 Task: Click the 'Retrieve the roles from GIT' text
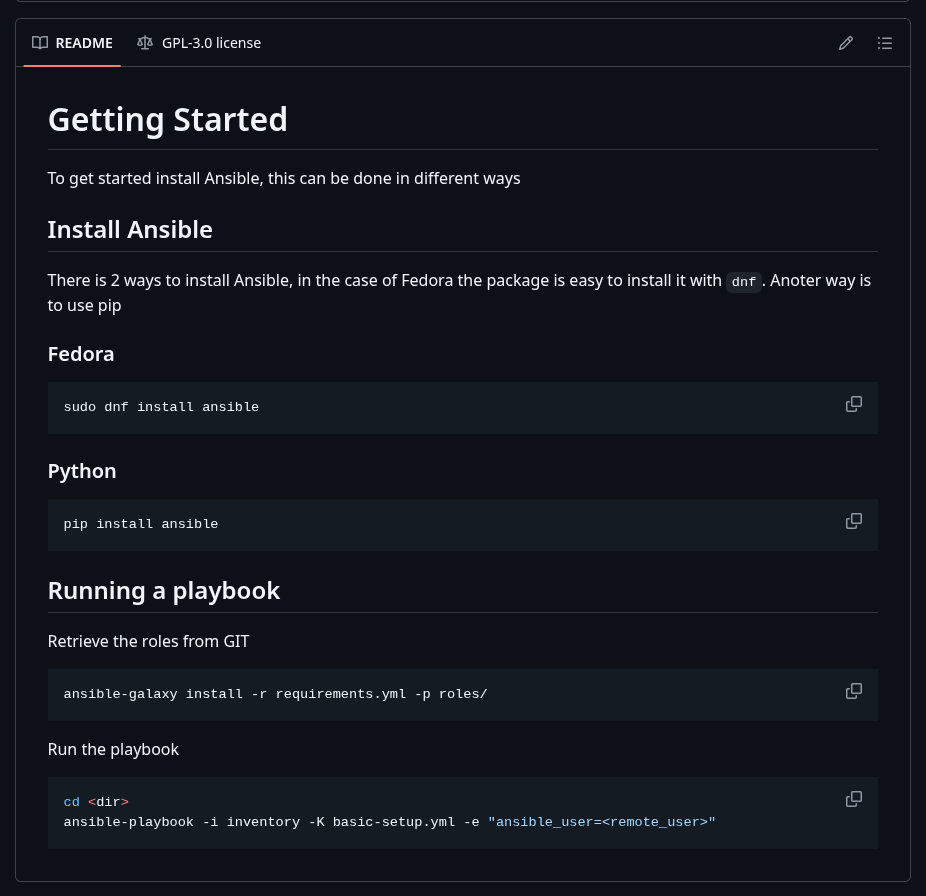148,641
